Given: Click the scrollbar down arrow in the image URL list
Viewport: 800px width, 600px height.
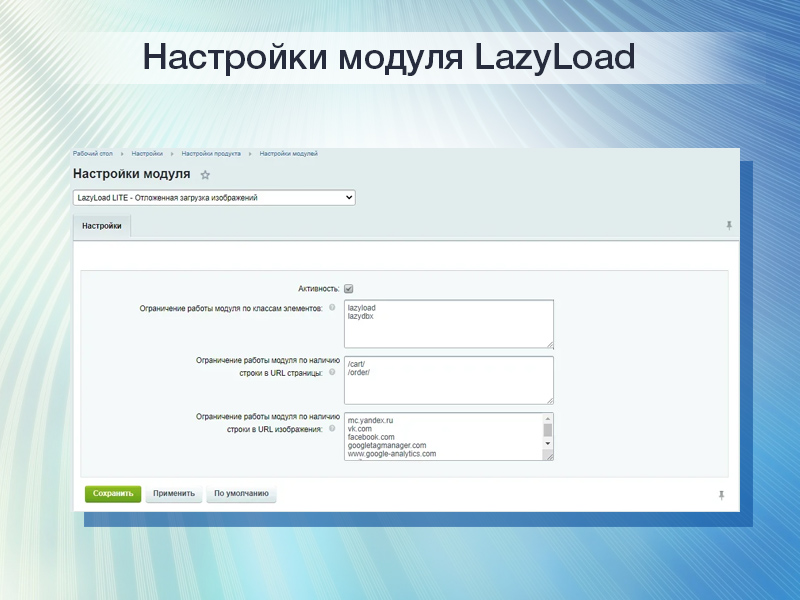Looking at the screenshot, I should pyautogui.click(x=547, y=444).
